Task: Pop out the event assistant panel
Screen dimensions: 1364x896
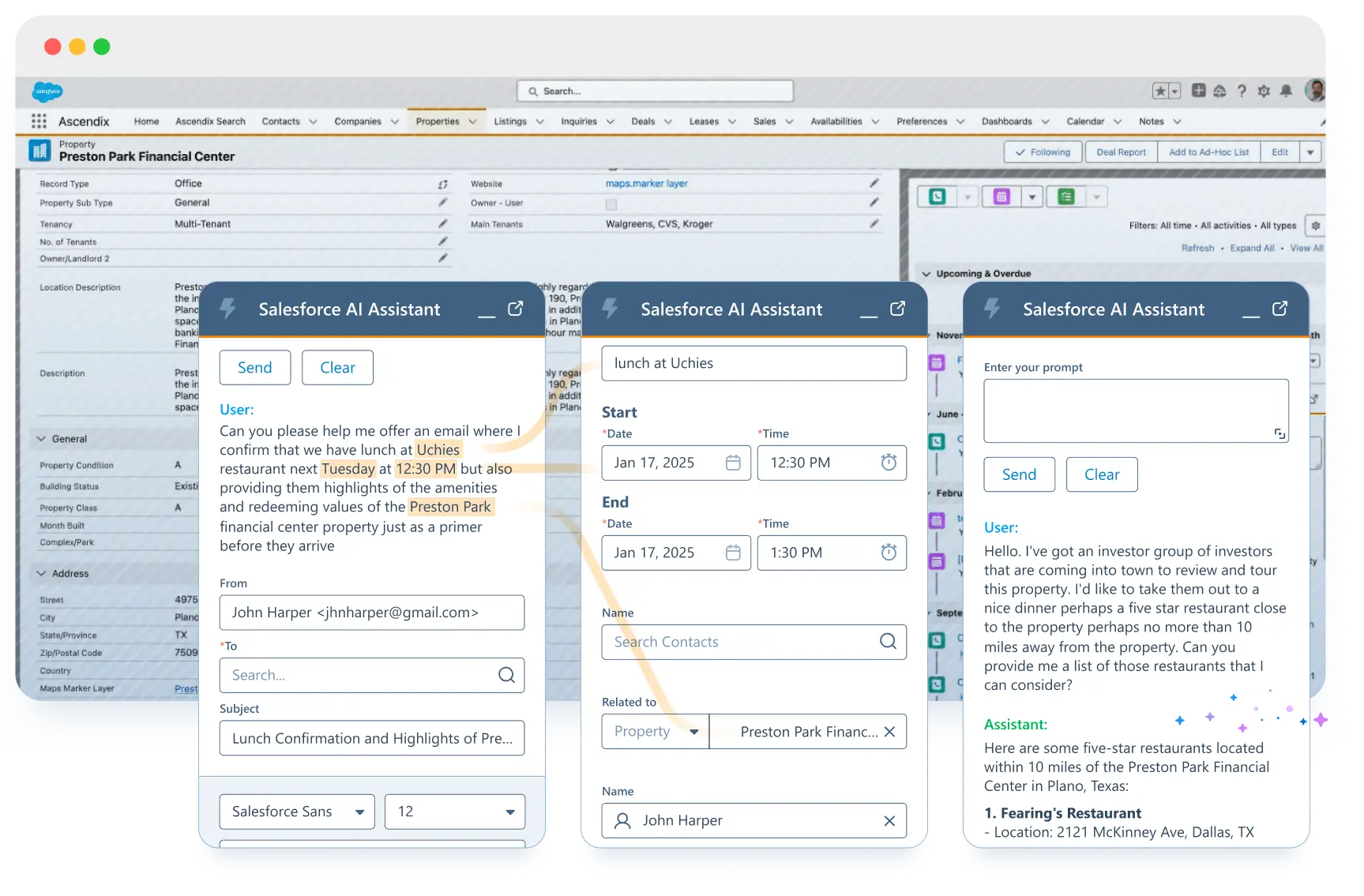Action: [897, 309]
